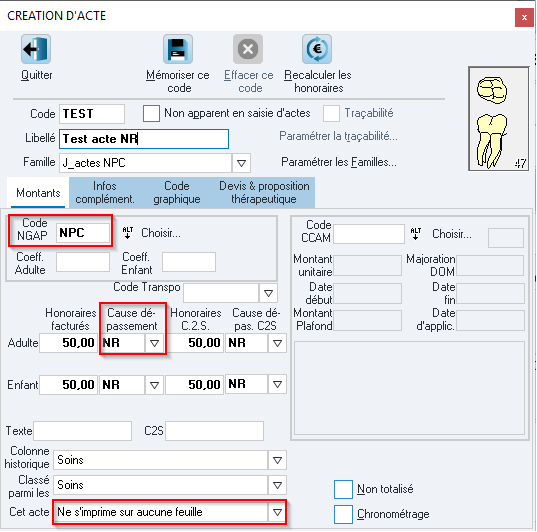Image resolution: width=537 pixels, height=532 pixels.
Task: Click Paramétrer les Familles link
Action: 339,162
